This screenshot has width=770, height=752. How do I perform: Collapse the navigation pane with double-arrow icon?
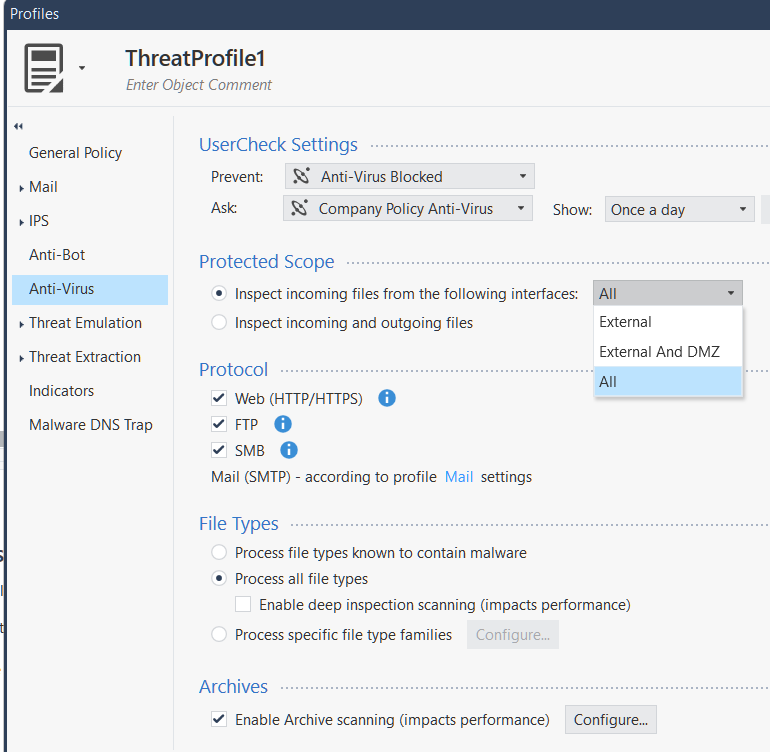tap(18, 126)
